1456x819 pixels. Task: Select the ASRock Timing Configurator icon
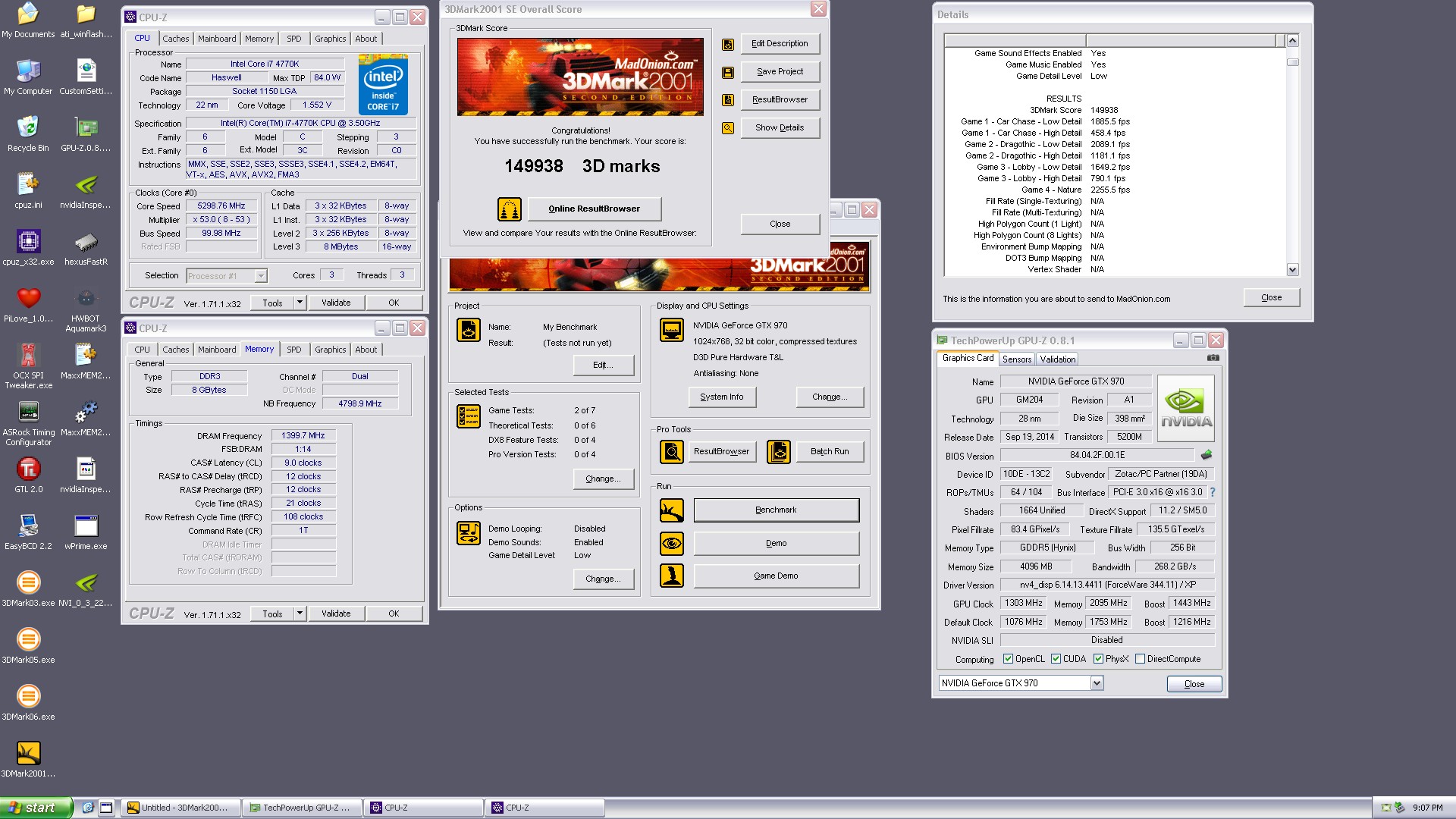28,423
